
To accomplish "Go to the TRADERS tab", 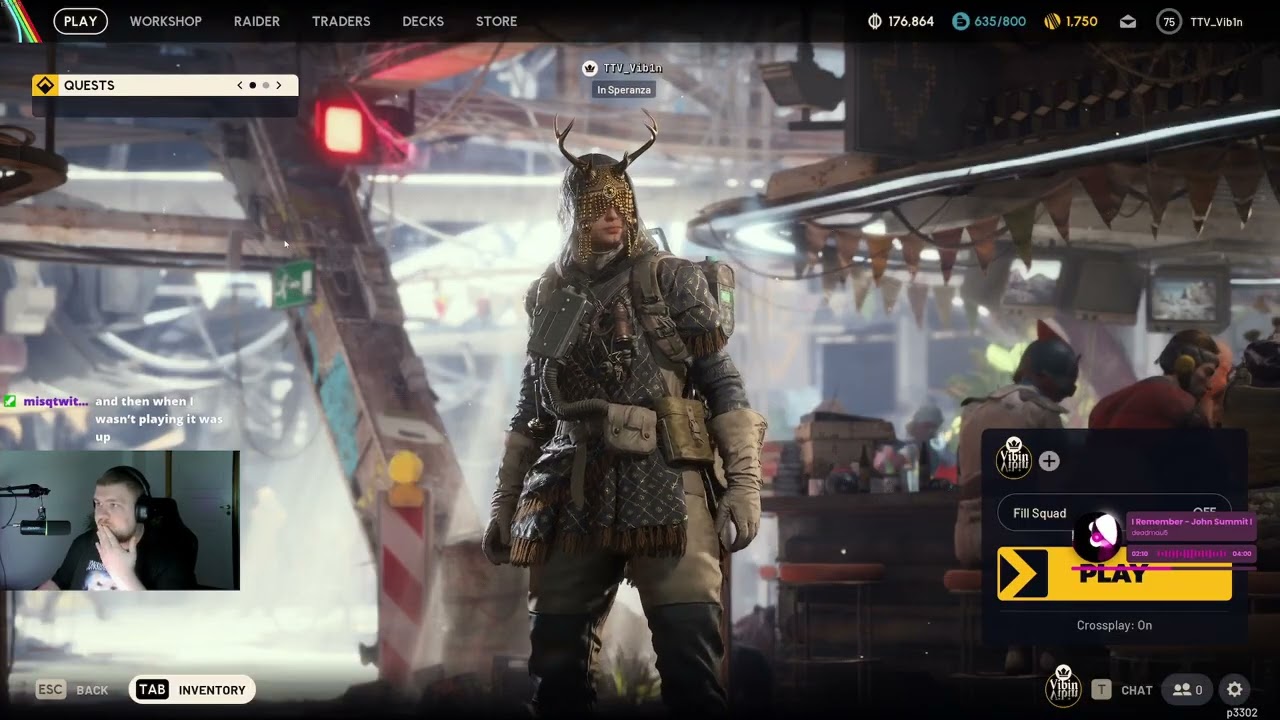I will coord(341,21).
